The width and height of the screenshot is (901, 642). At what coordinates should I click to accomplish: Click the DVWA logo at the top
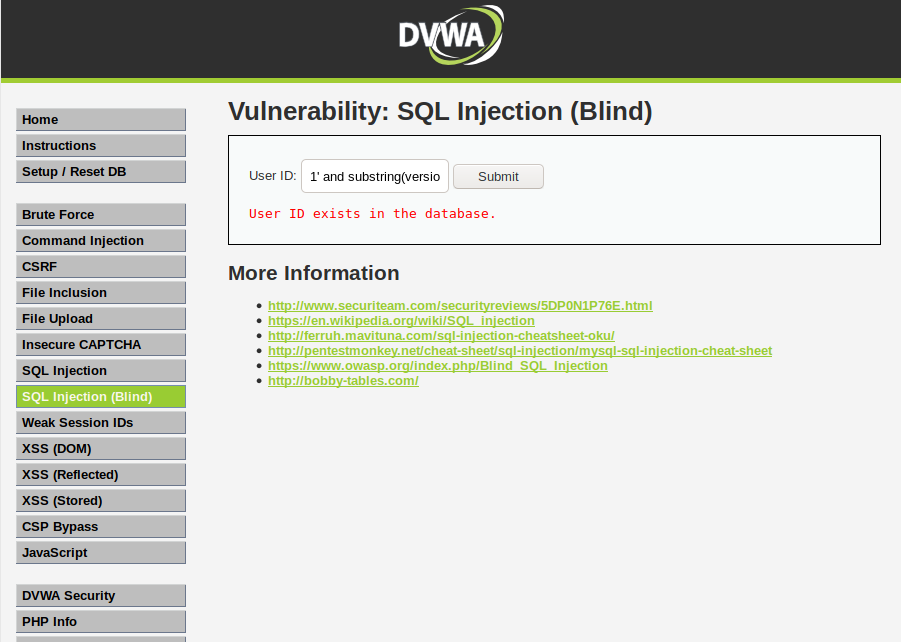pyautogui.click(x=450, y=35)
